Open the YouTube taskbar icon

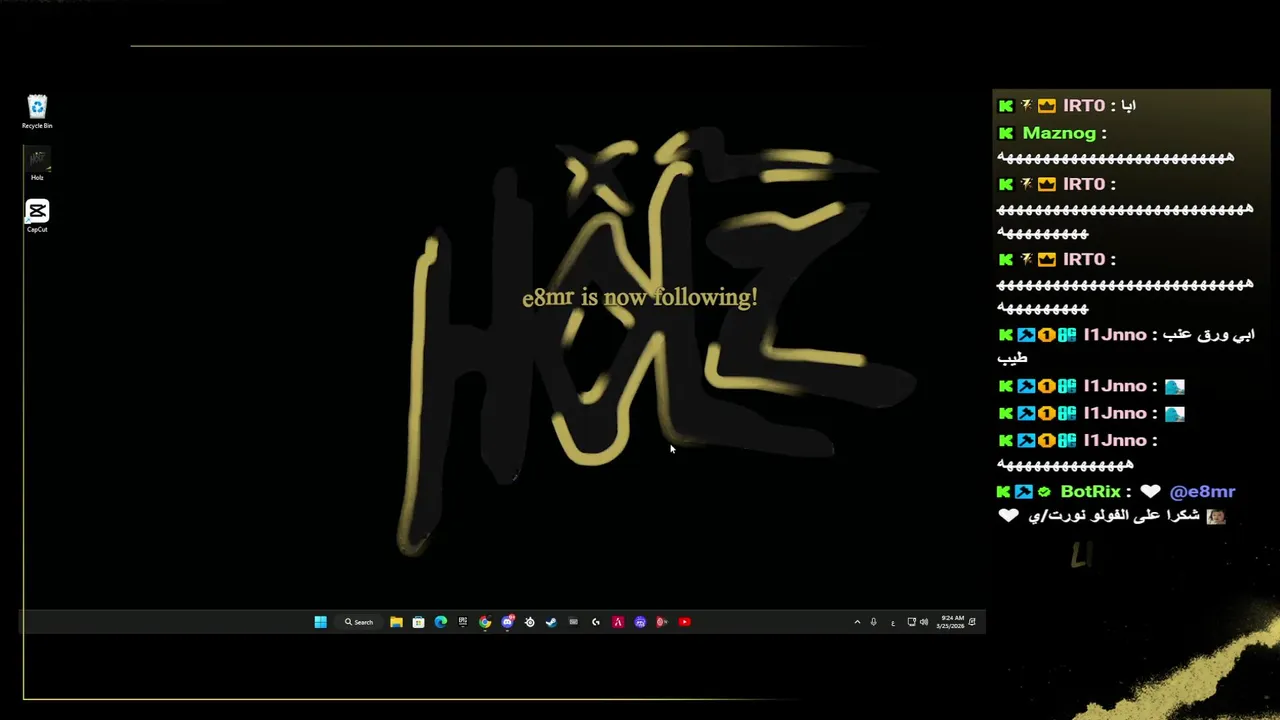pyautogui.click(x=684, y=622)
